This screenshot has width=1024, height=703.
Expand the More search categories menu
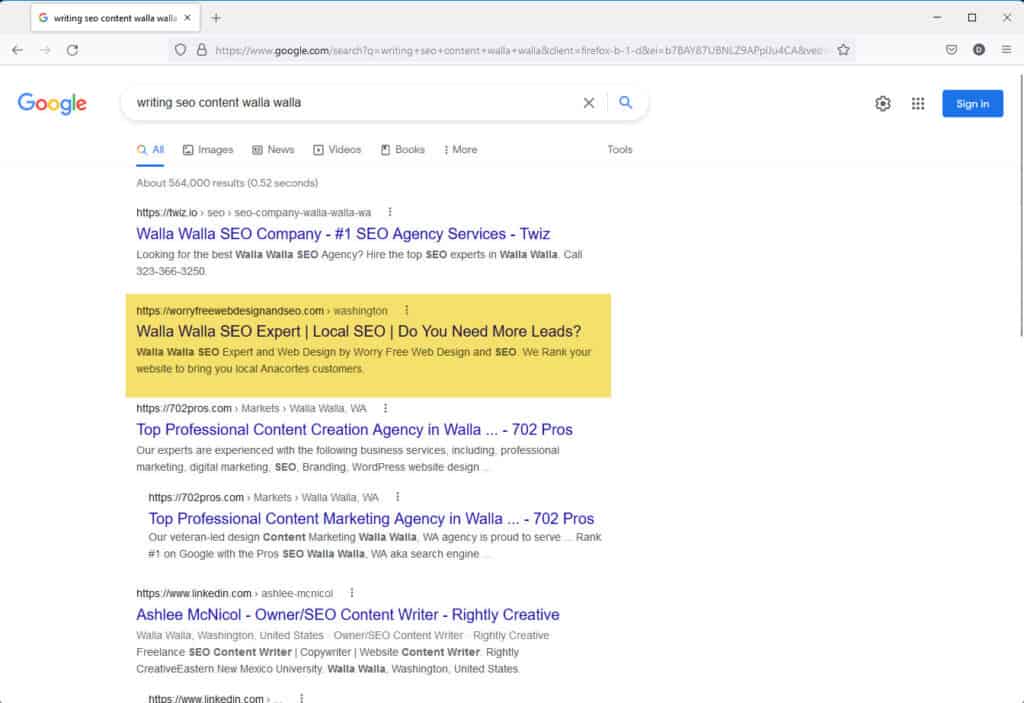(460, 150)
